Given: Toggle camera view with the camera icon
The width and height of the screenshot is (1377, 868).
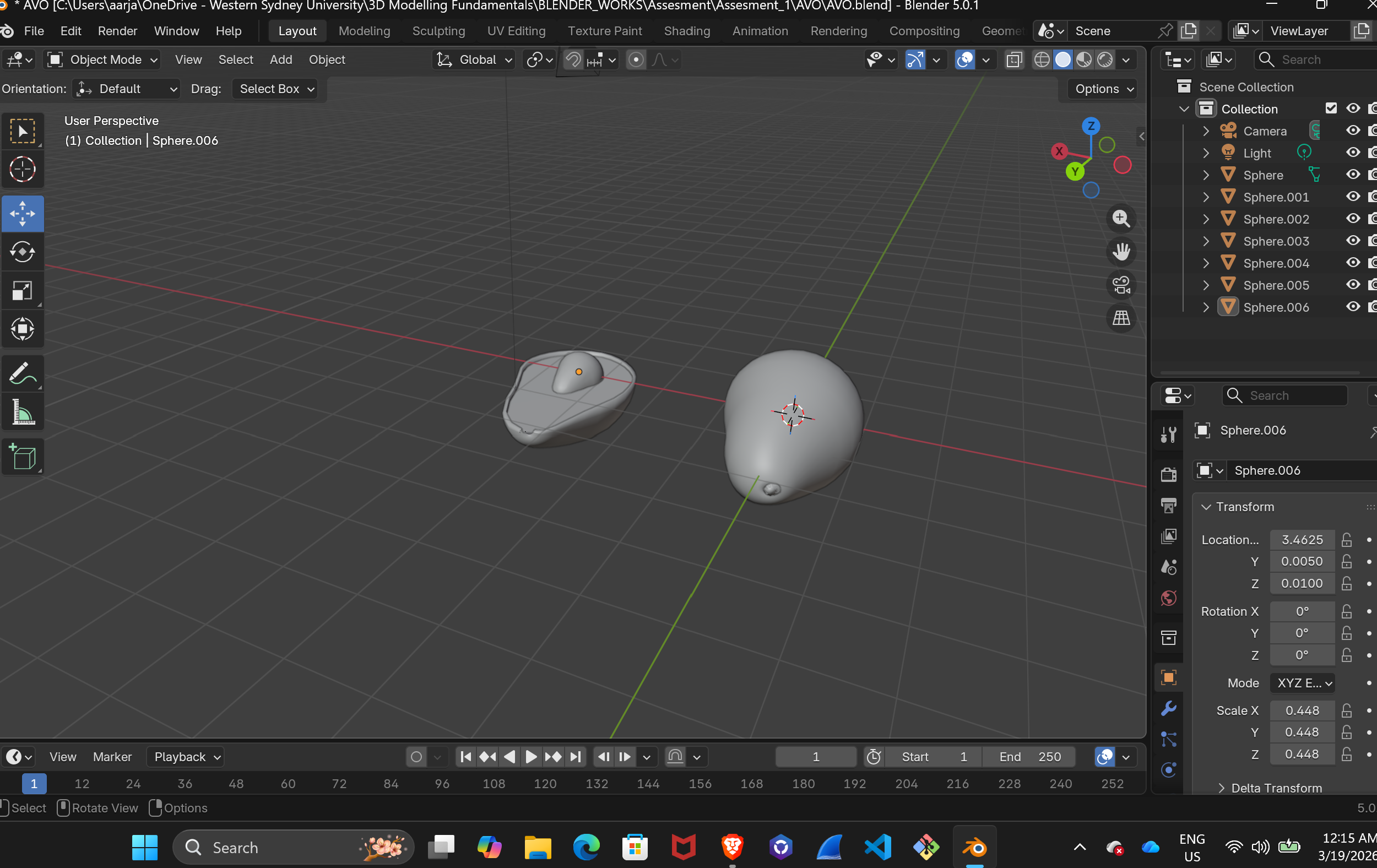Looking at the screenshot, I should pos(1121,285).
